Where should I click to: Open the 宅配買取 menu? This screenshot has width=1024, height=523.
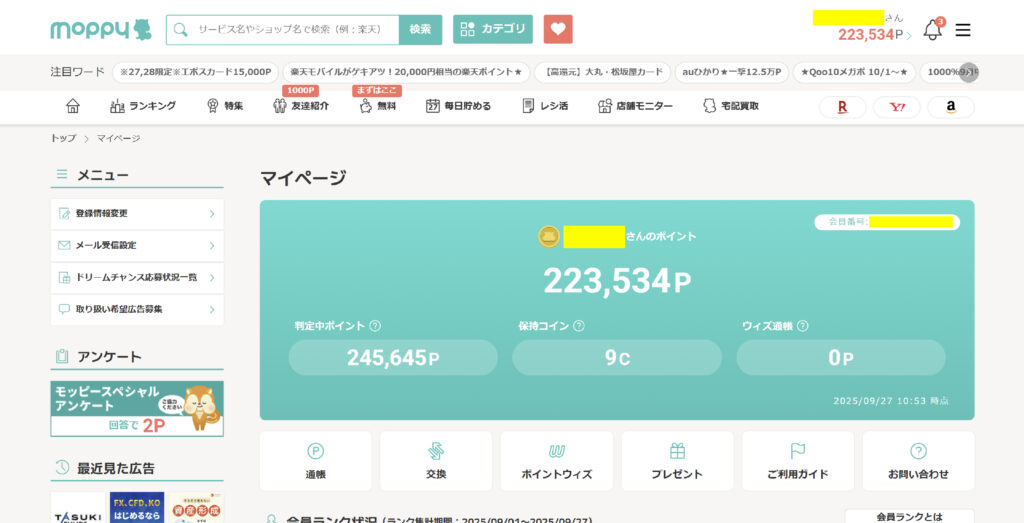point(731,106)
